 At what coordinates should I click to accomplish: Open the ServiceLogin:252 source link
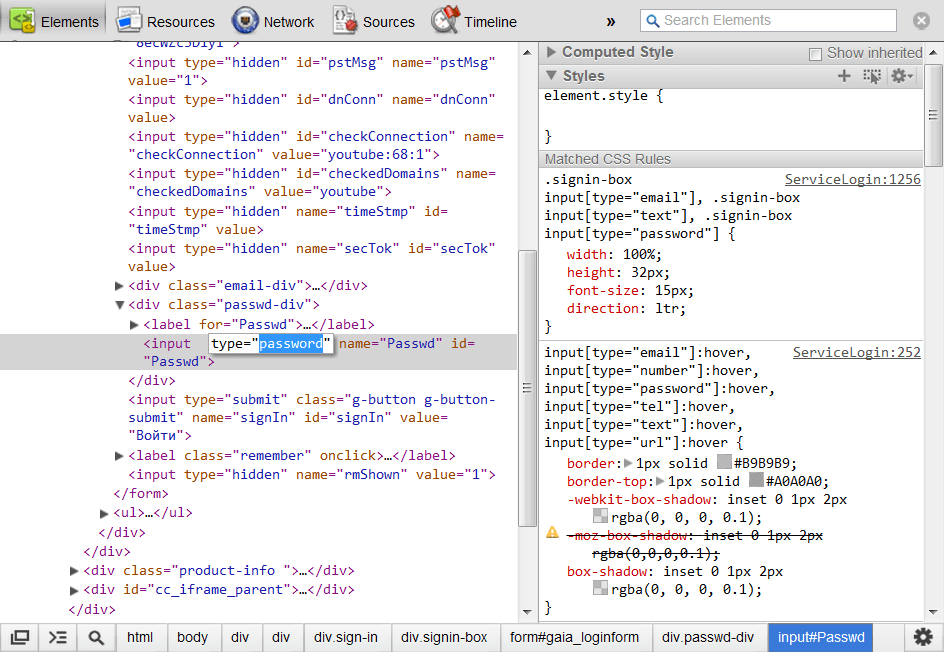click(x=856, y=353)
